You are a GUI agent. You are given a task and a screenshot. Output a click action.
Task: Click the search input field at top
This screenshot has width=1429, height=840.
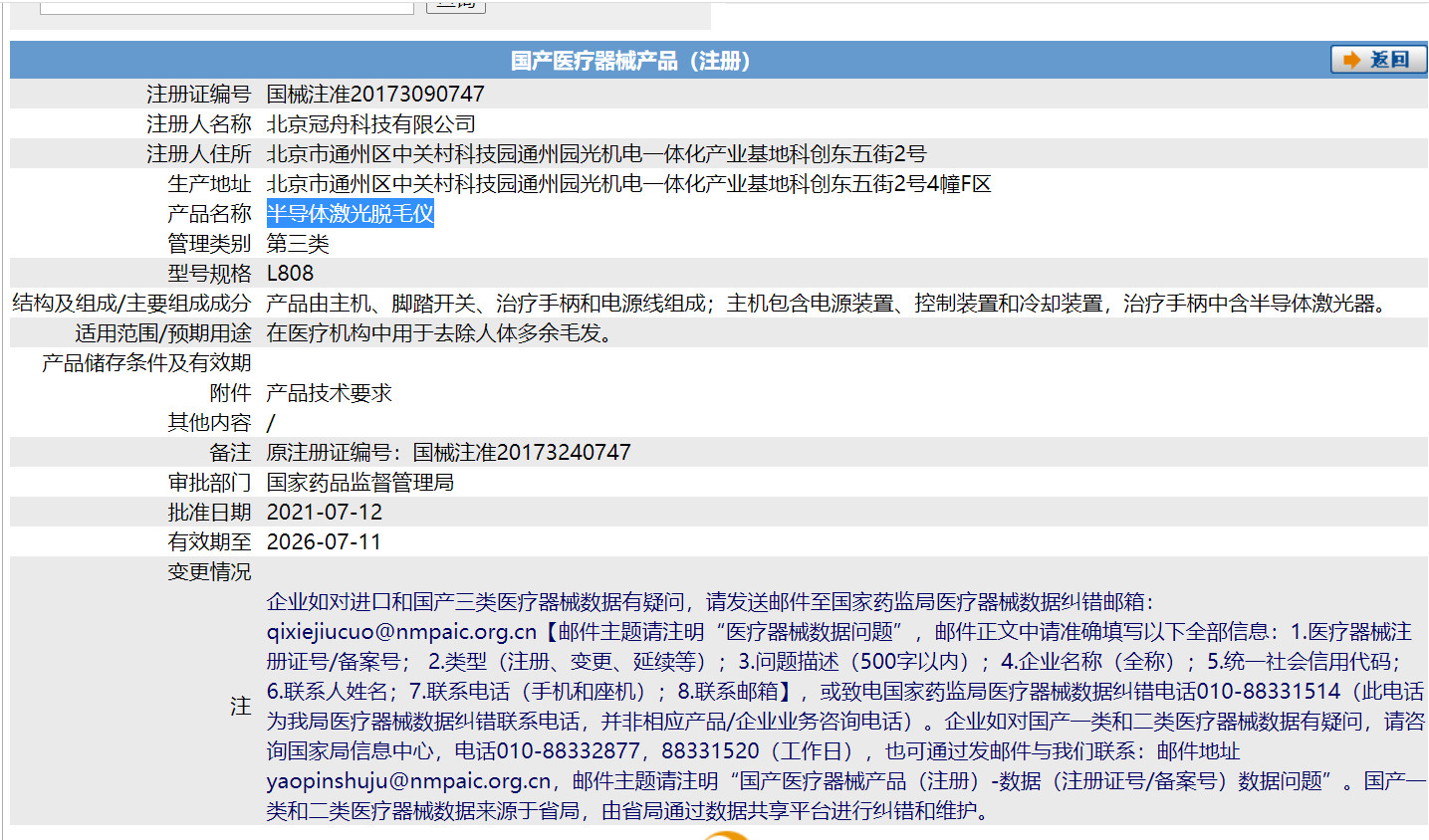point(227,6)
